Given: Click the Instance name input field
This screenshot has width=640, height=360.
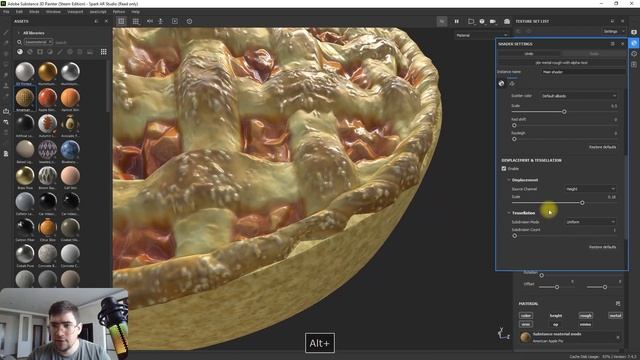Looking at the screenshot, I should point(582,72).
